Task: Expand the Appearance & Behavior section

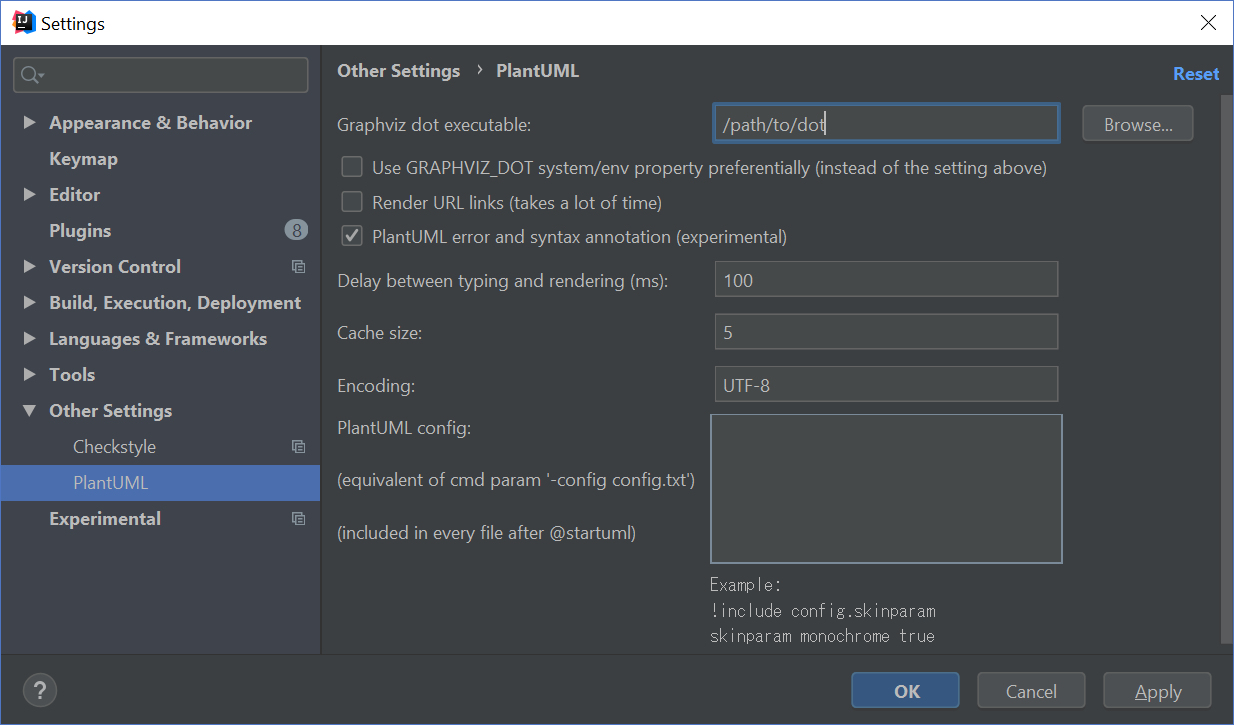Action: pyautogui.click(x=29, y=123)
